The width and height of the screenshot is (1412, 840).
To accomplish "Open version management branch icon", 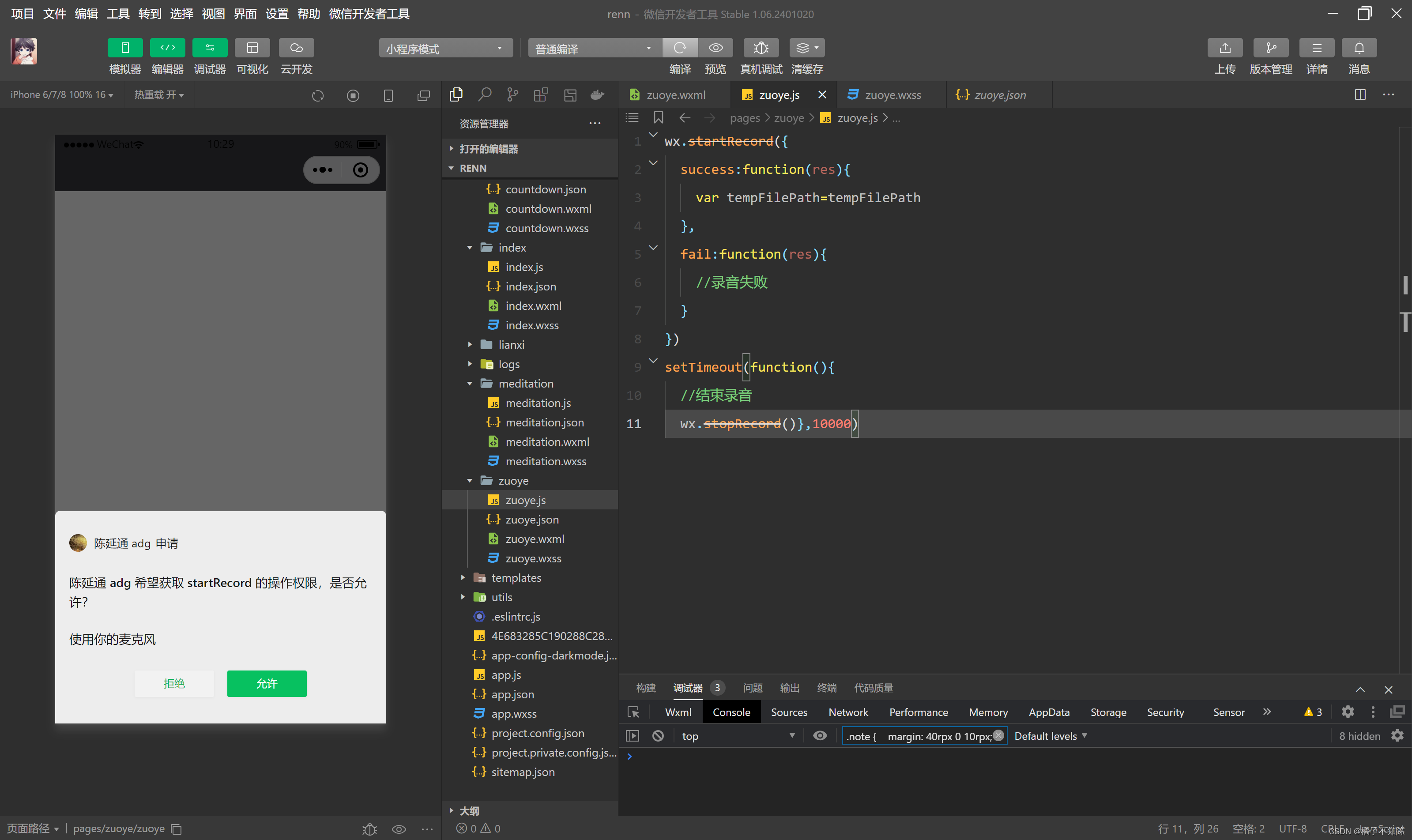I will click(1270, 48).
